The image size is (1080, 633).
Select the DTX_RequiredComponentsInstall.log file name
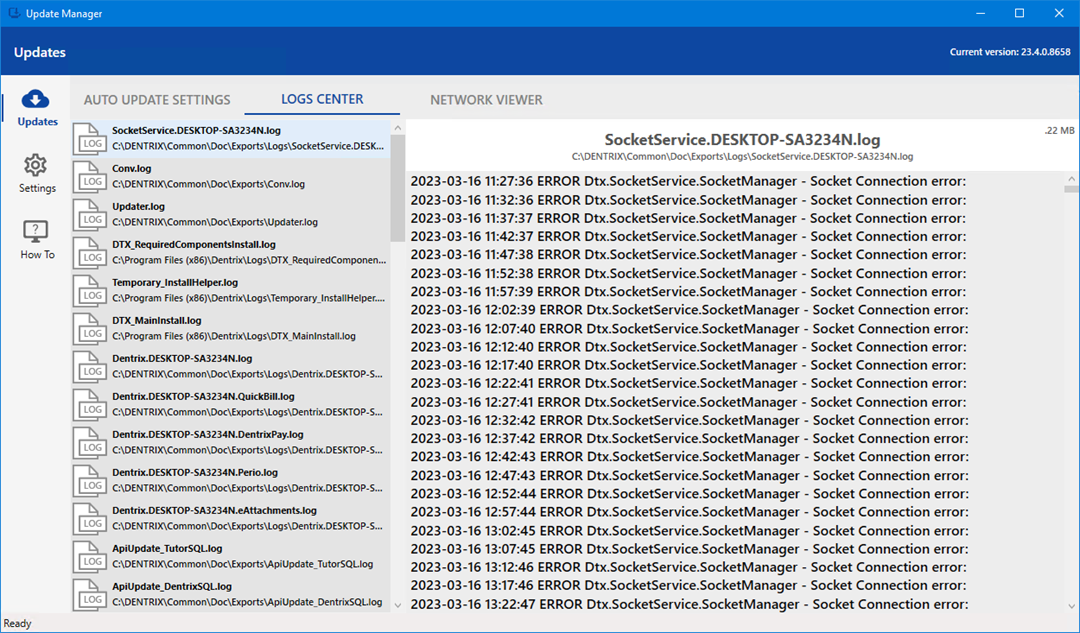[194, 244]
